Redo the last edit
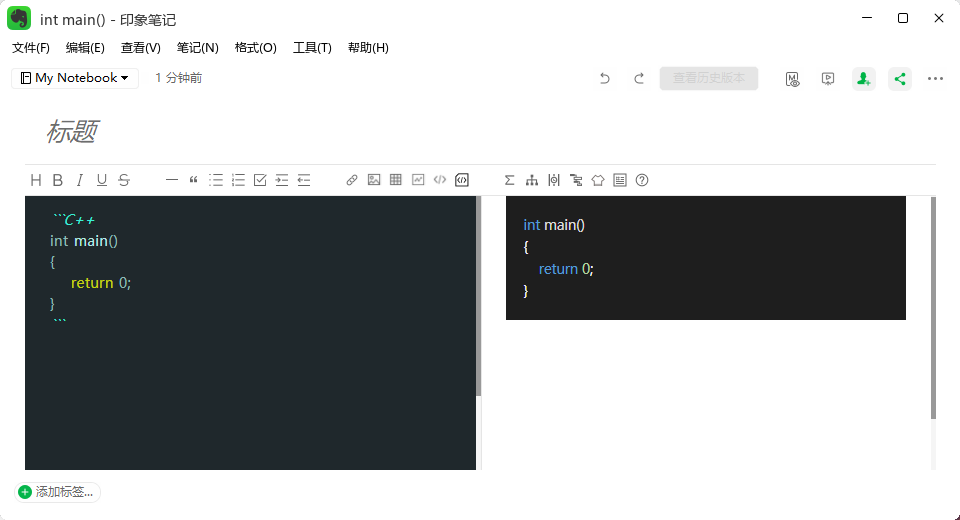Screen dimensions: 960x520 [x=639, y=78]
